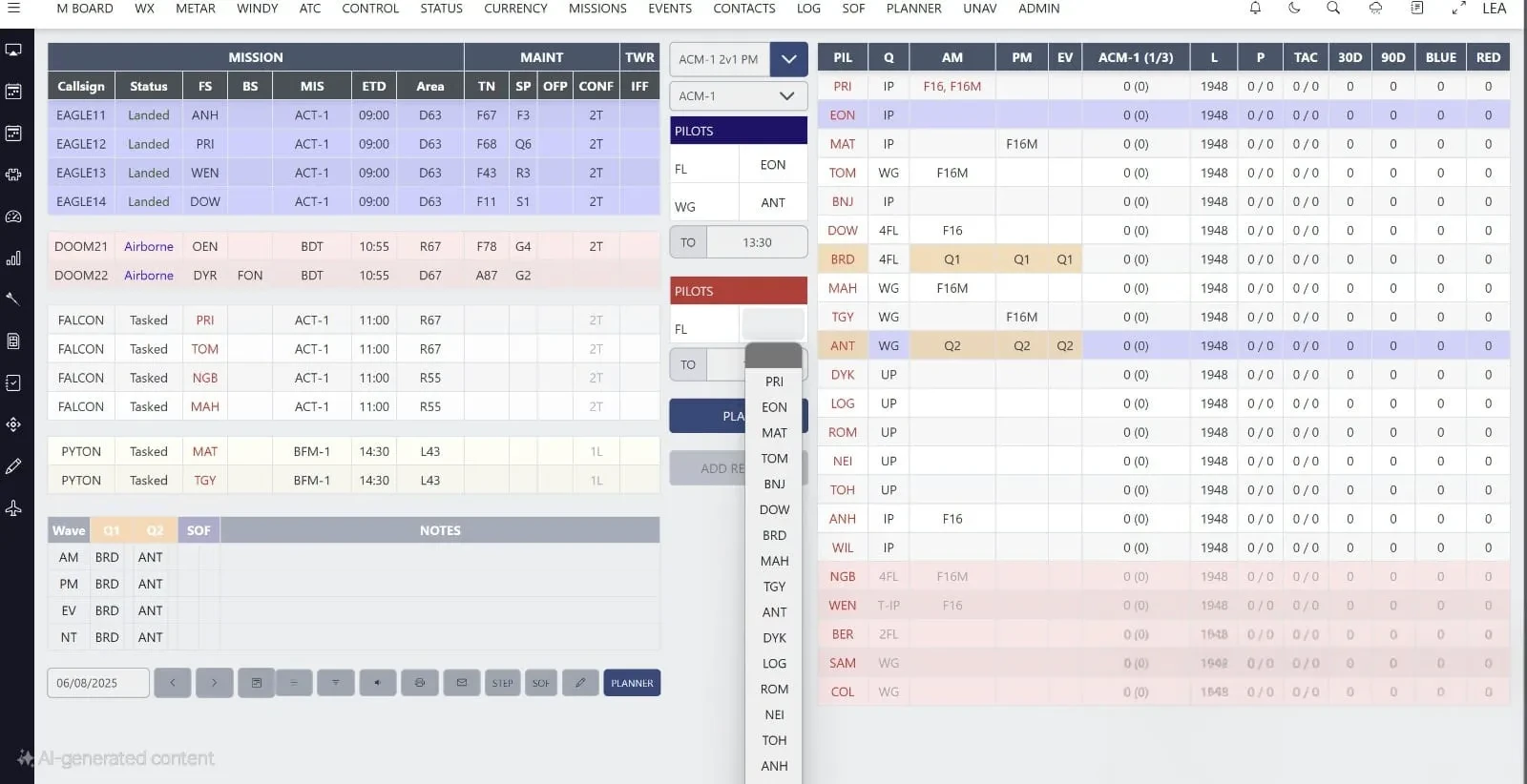Image resolution: width=1527 pixels, height=784 pixels.
Task: Open the notifications bell
Action: (1255, 8)
